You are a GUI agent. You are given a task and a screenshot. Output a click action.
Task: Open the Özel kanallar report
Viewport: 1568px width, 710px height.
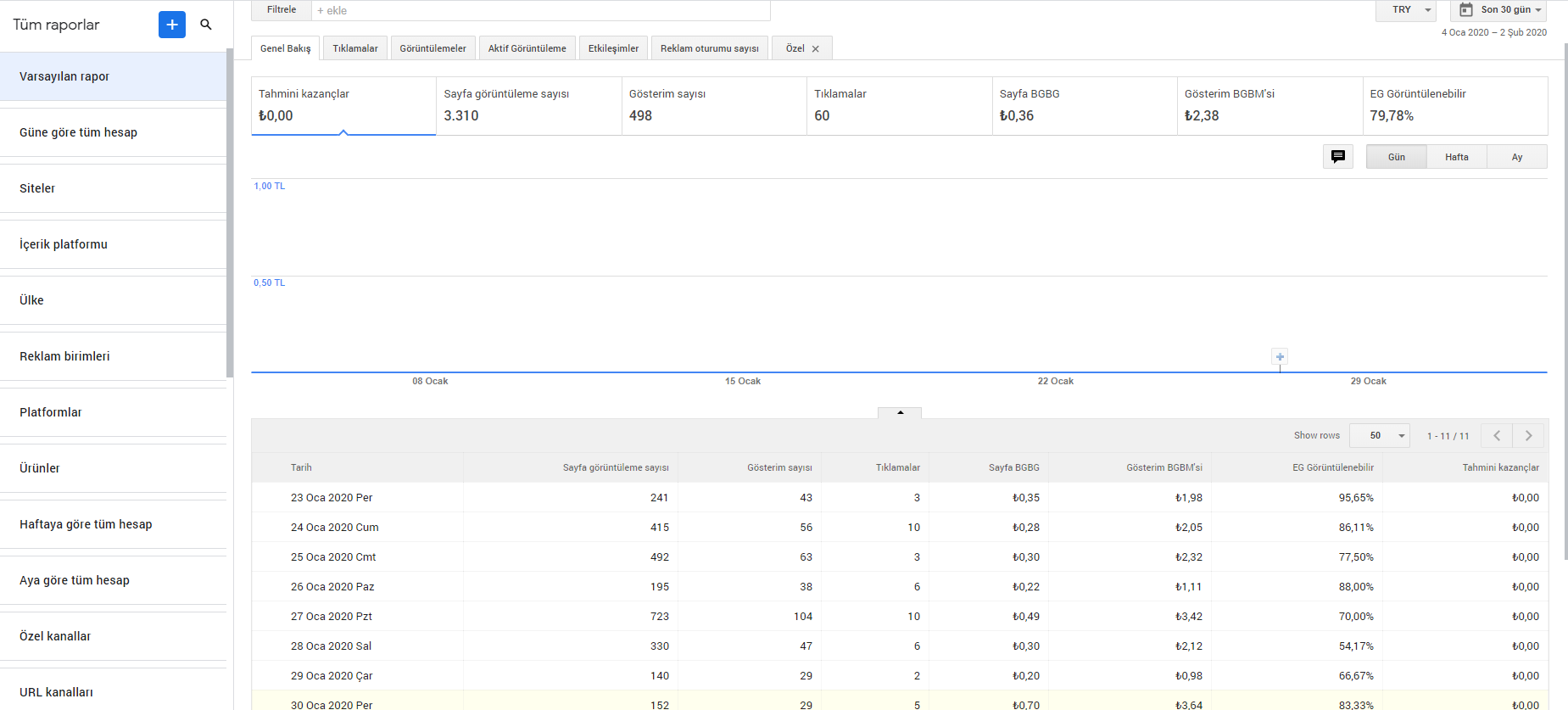(113, 636)
